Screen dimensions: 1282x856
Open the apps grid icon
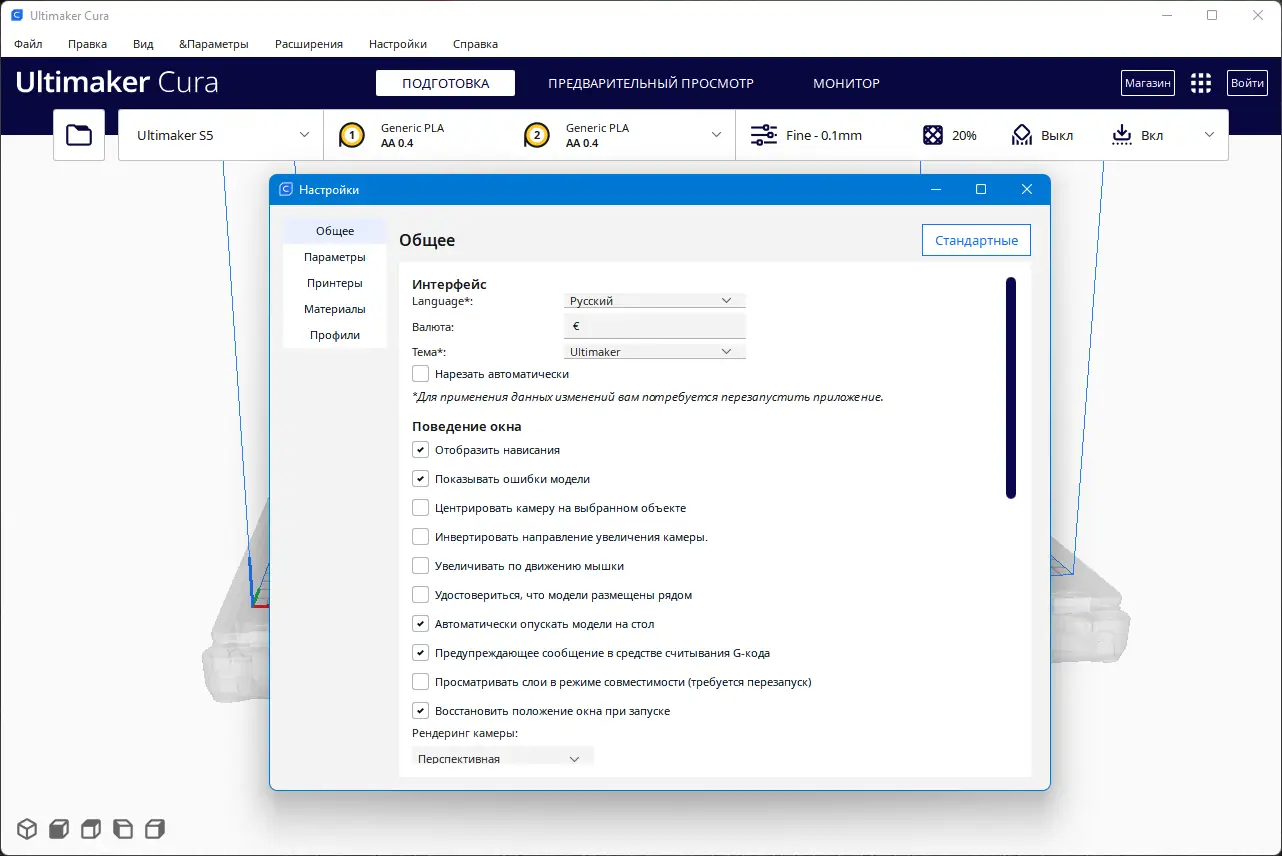[x=1201, y=83]
